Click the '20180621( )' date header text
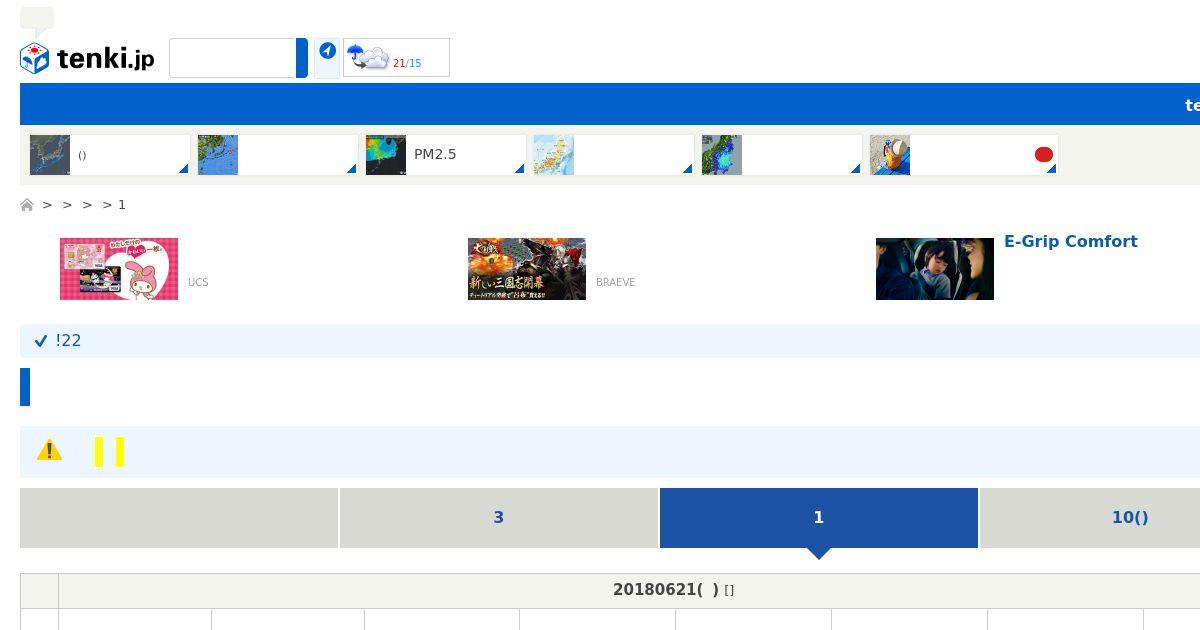This screenshot has height=630, width=1200. [x=666, y=590]
